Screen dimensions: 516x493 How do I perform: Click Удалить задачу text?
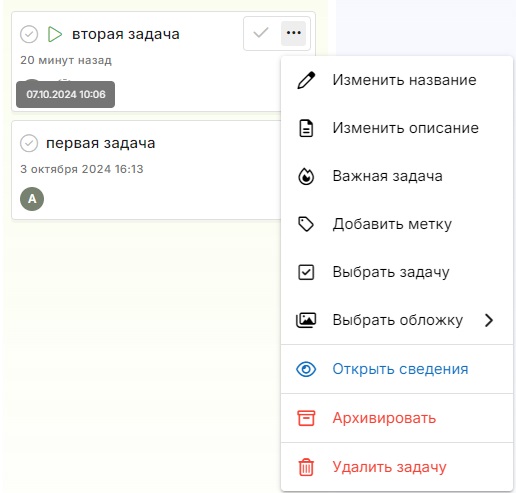click(x=389, y=467)
